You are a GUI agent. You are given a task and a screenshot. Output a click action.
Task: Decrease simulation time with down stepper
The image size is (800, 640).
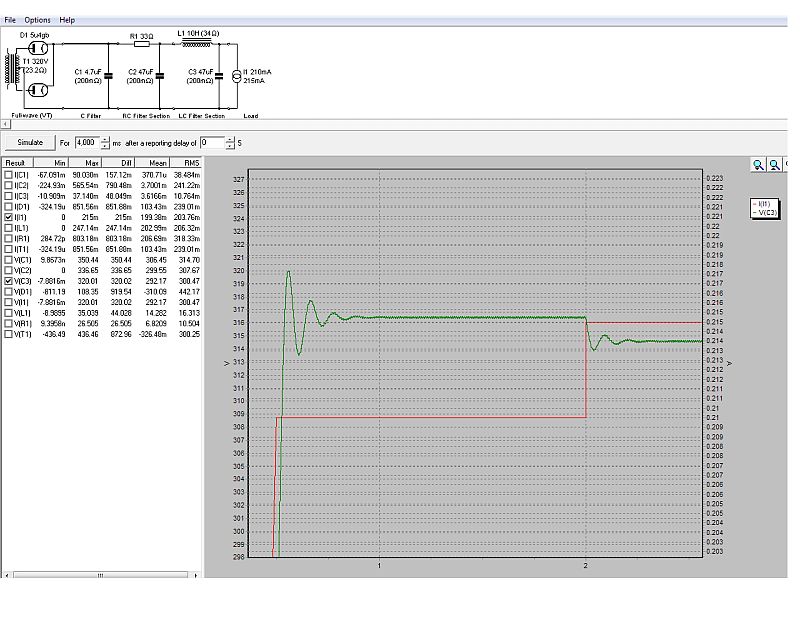coord(105,146)
